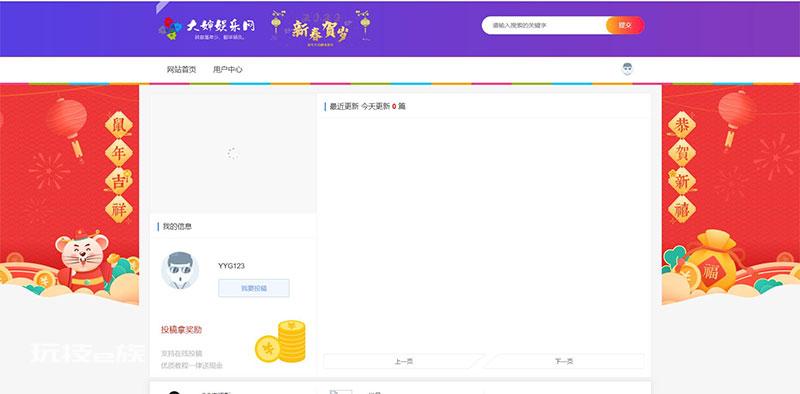This screenshot has width=800, height=394.
Task: Click the mouse mascot in the left banner
Action: pos(83,262)
